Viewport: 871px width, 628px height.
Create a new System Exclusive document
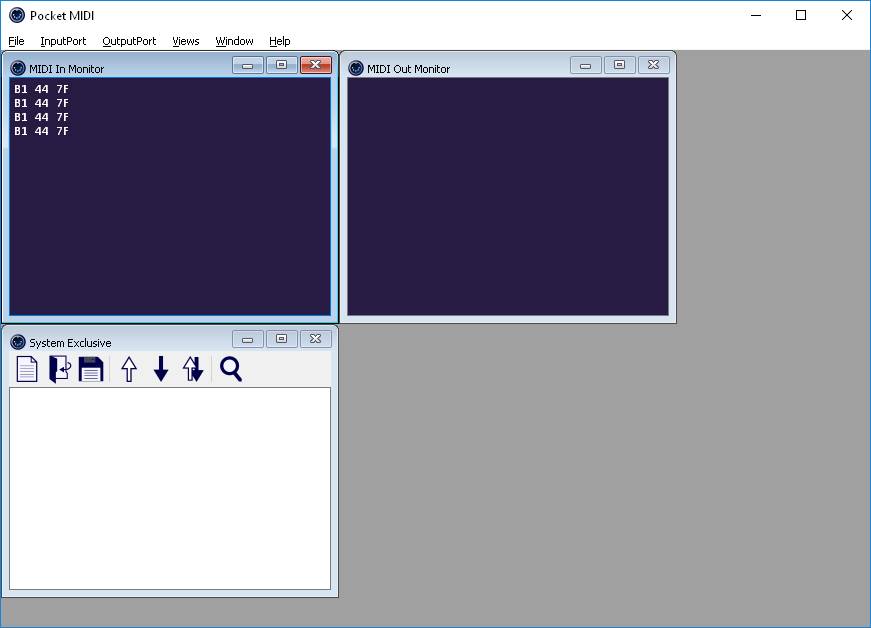click(27, 369)
